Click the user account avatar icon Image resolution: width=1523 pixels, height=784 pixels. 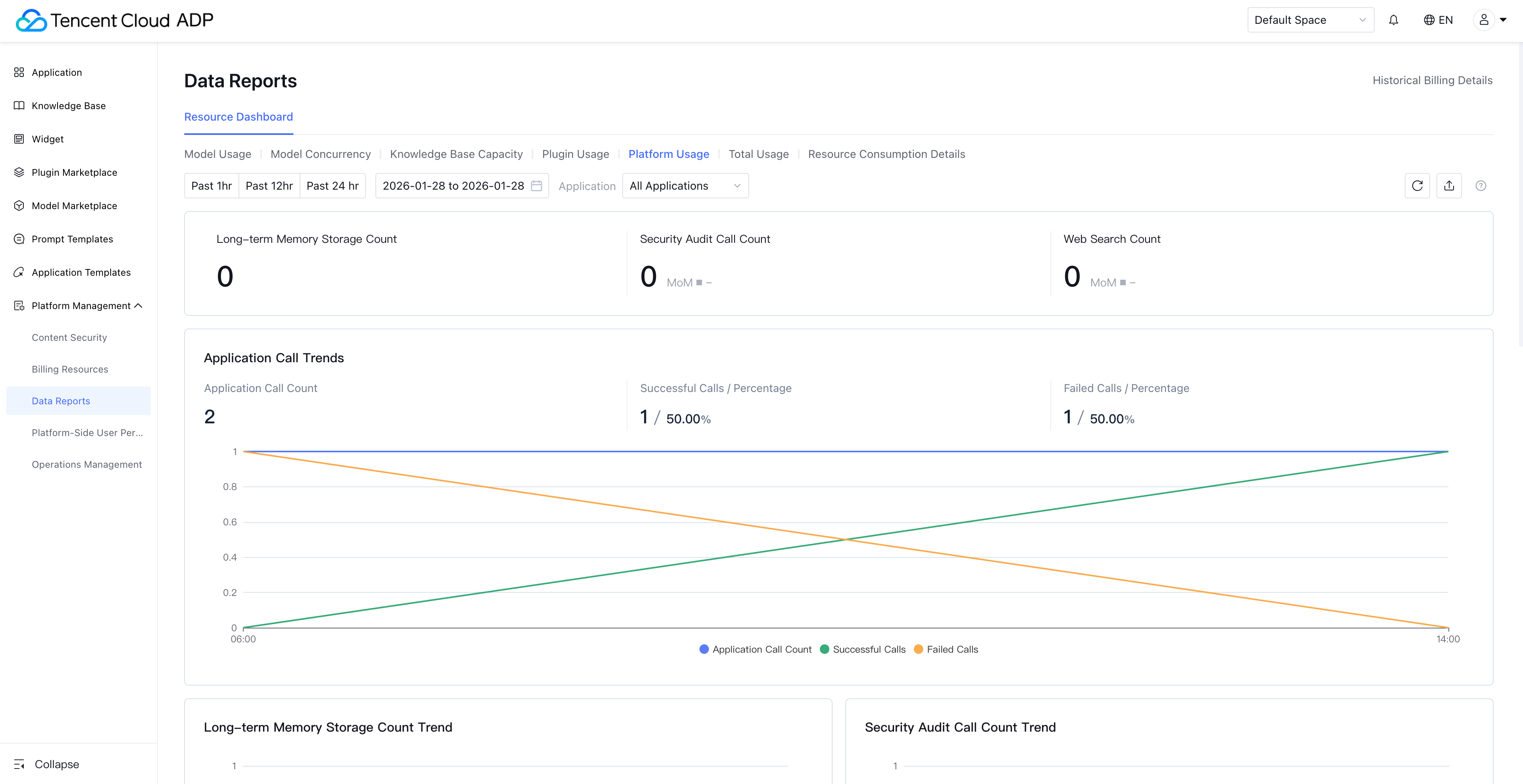[x=1483, y=20]
